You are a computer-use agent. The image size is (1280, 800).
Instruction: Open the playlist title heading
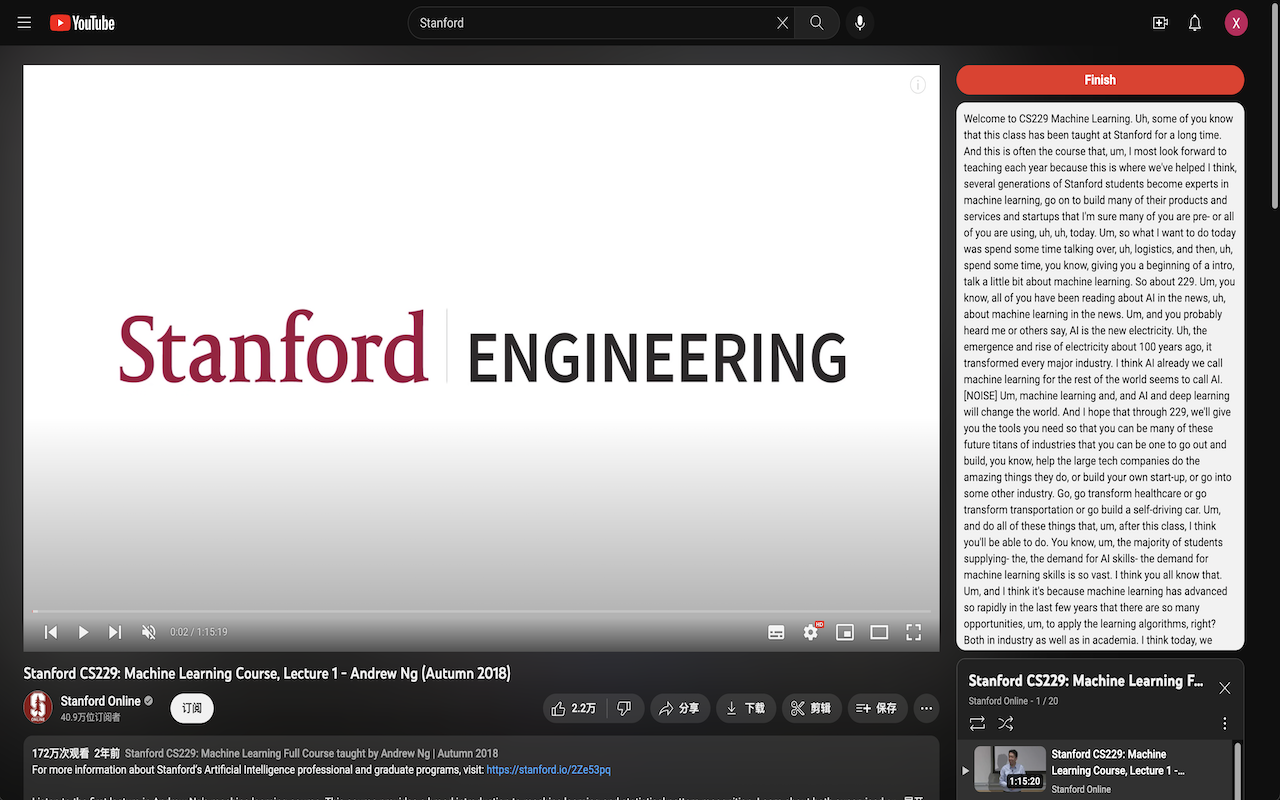tap(1086, 681)
